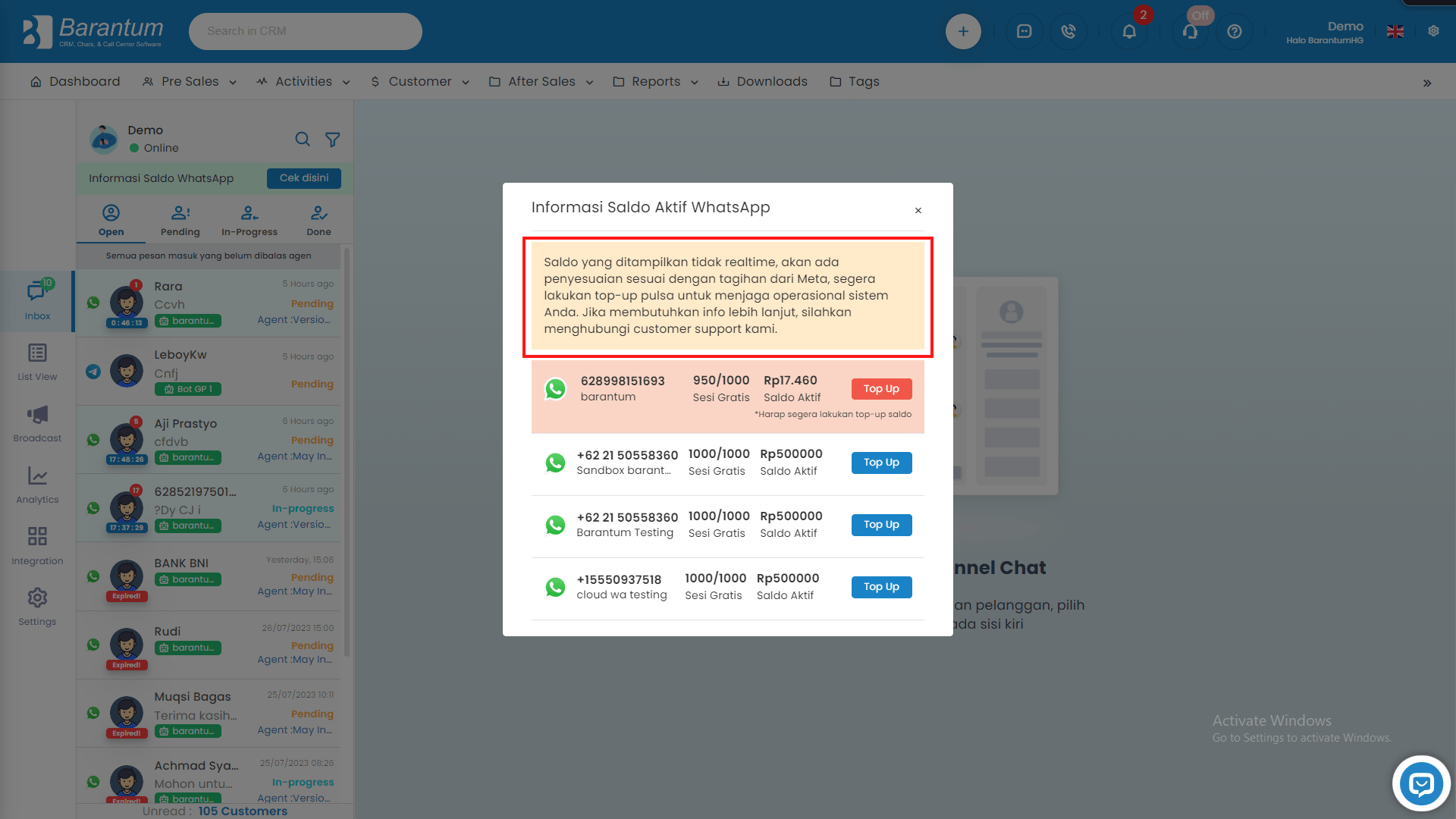The image size is (1456, 819).
Task: Click WhatsApp icon for 628998151693 row
Action: point(555,389)
